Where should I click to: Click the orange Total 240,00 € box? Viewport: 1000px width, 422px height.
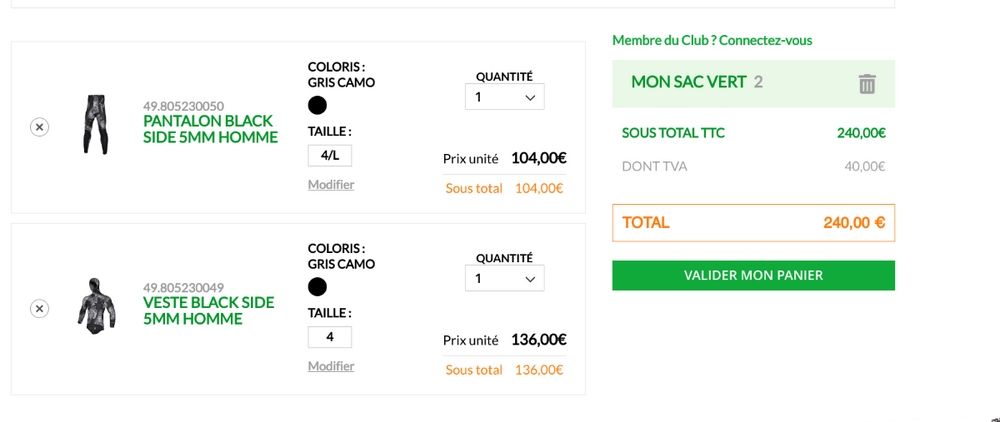point(753,222)
